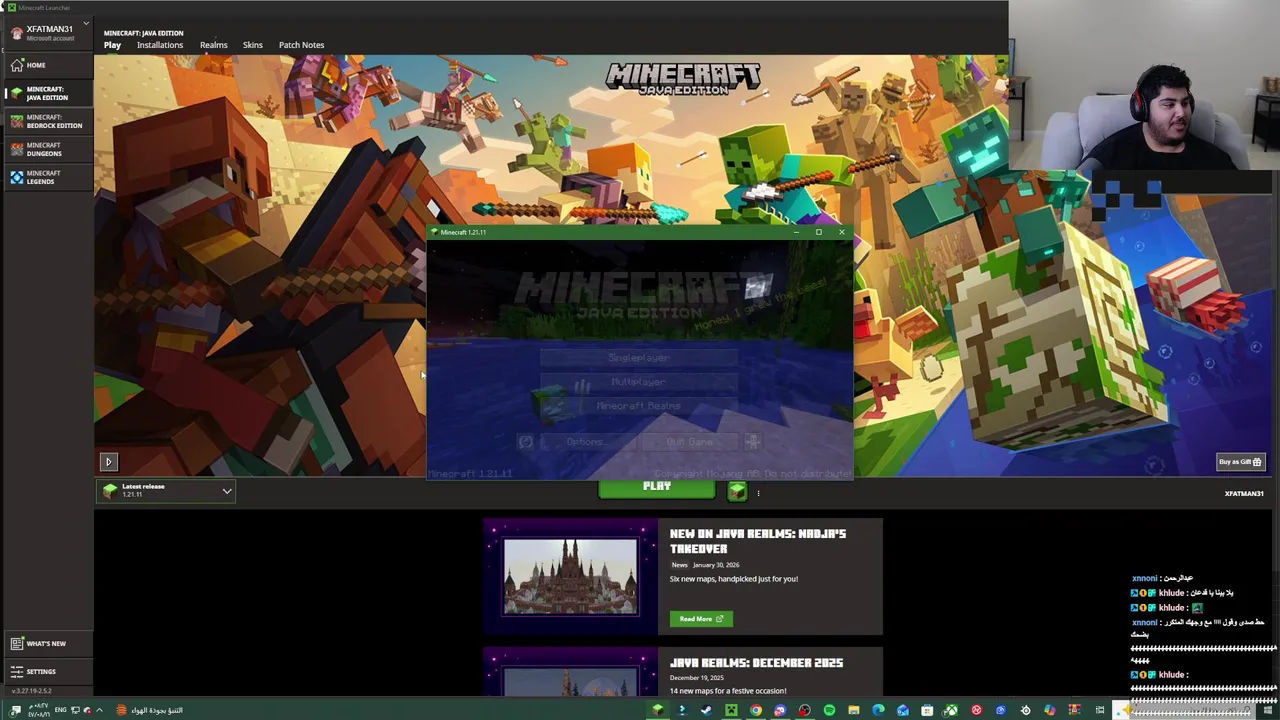Open the Java Realms: December 2025 headline
Viewport: 1280px width, 720px height.
756,663
